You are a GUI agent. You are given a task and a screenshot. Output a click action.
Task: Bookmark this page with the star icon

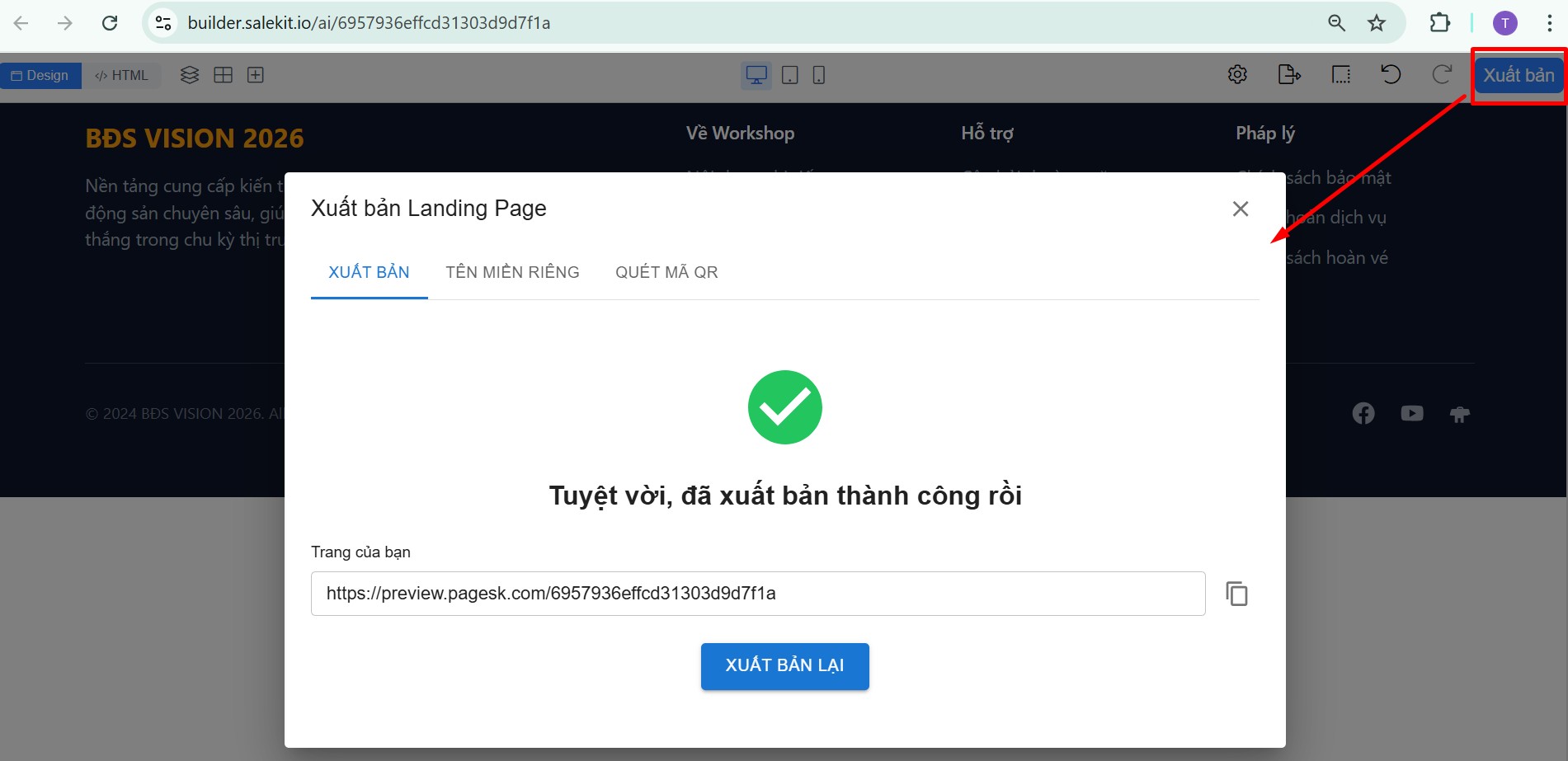pos(1377,23)
